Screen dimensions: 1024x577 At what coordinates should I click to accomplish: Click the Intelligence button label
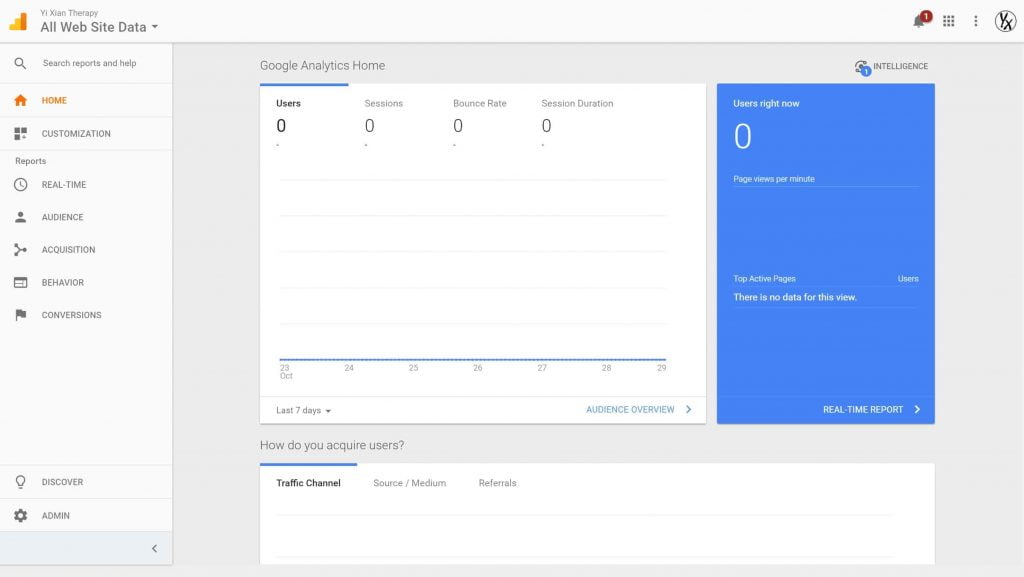(x=901, y=67)
